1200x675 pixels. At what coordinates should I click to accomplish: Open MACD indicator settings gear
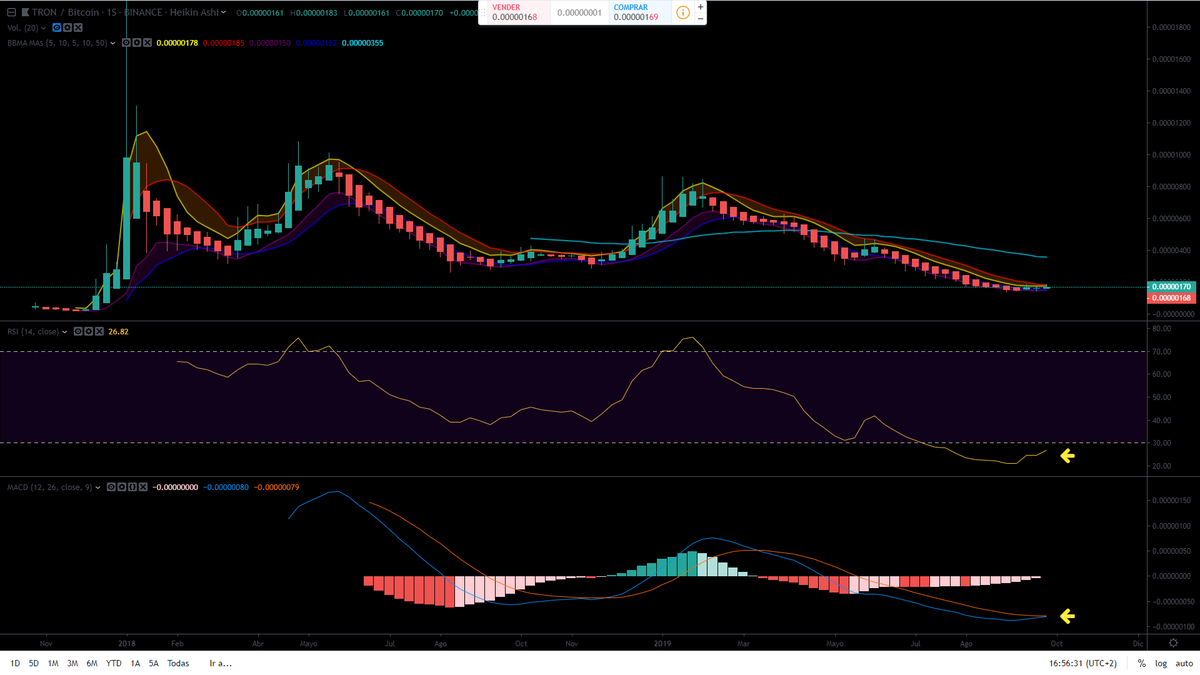pyautogui.click(x=122, y=487)
